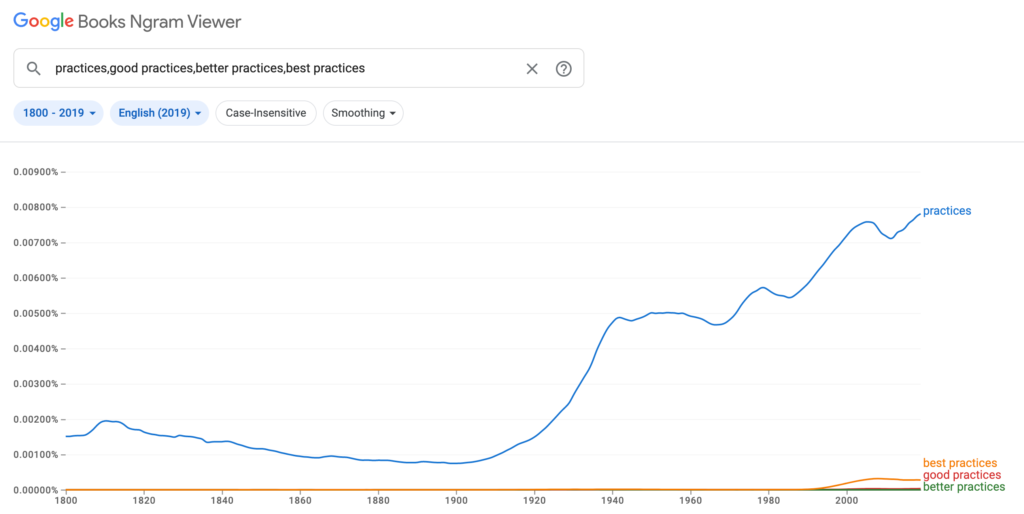Click the 1800 marker on the x-axis
Screen dimensions: 1024x514
coord(66,502)
